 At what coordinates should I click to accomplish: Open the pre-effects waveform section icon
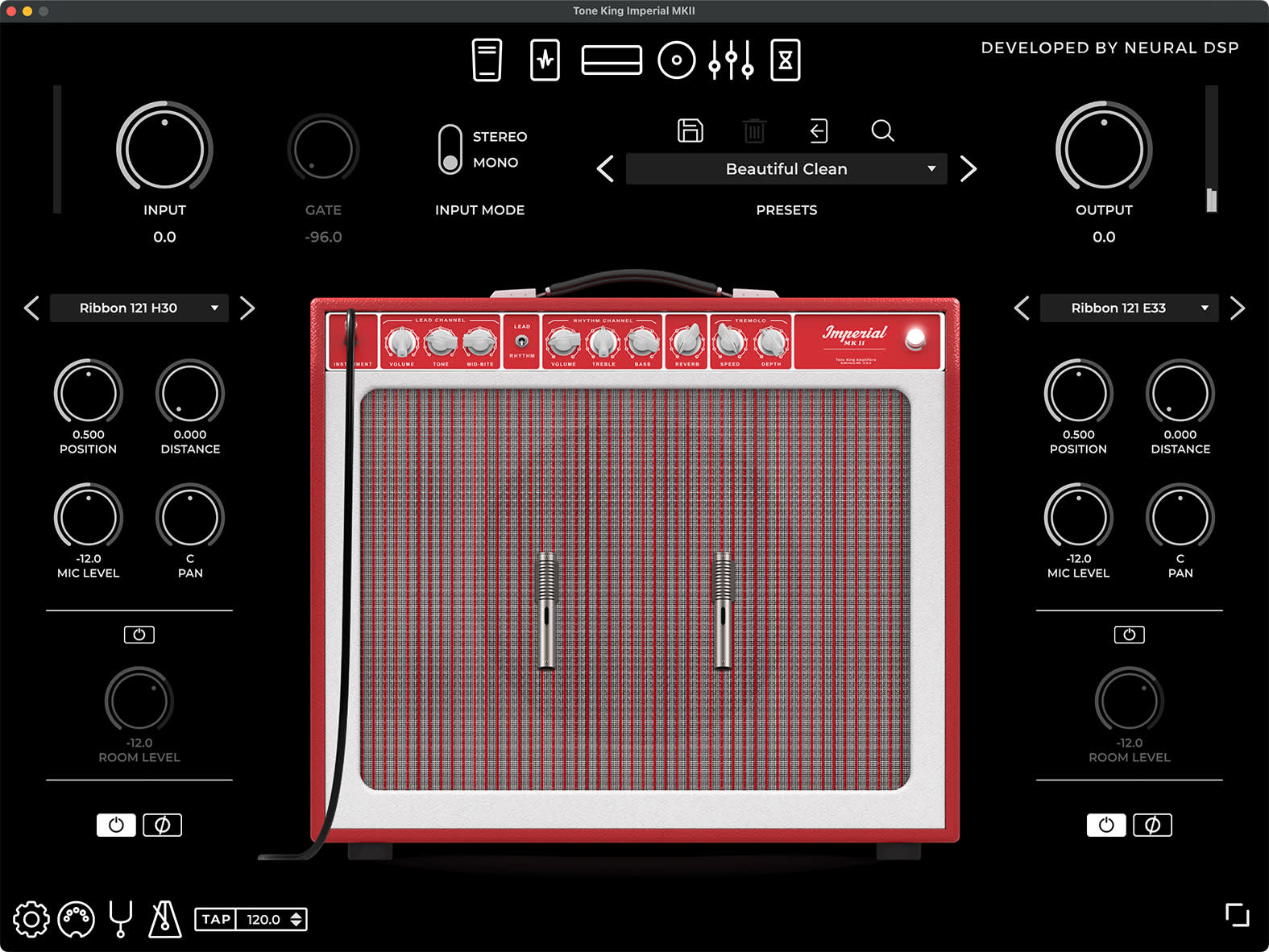(545, 60)
